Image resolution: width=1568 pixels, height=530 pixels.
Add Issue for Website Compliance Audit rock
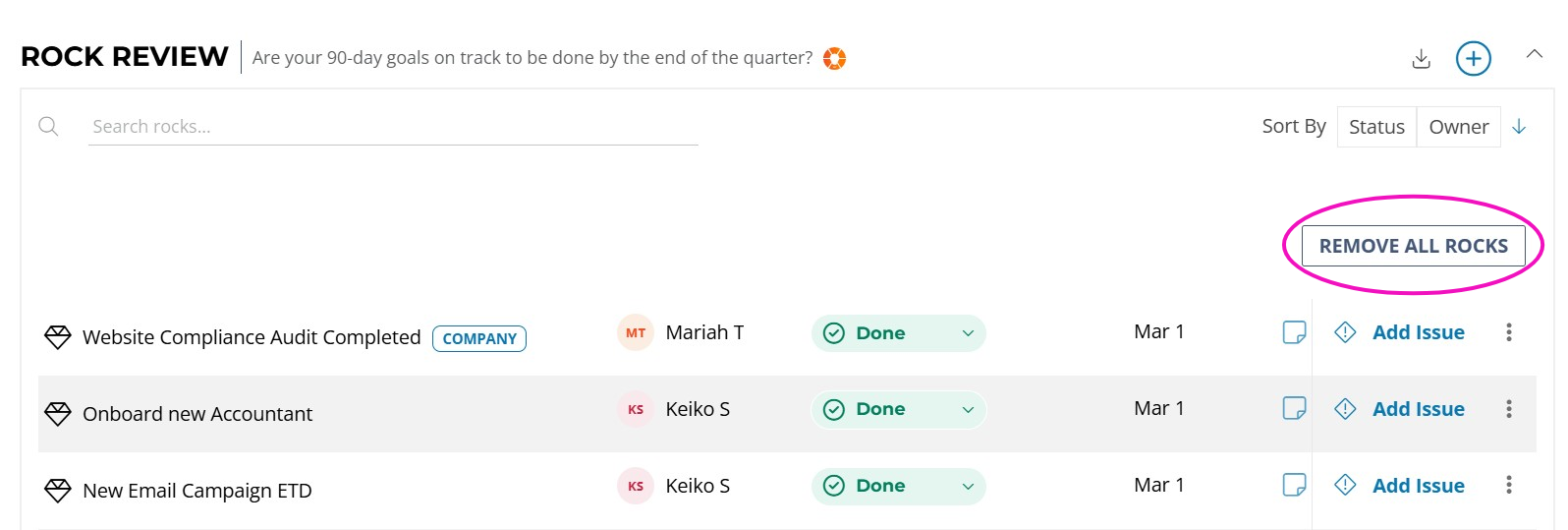[x=1400, y=332]
